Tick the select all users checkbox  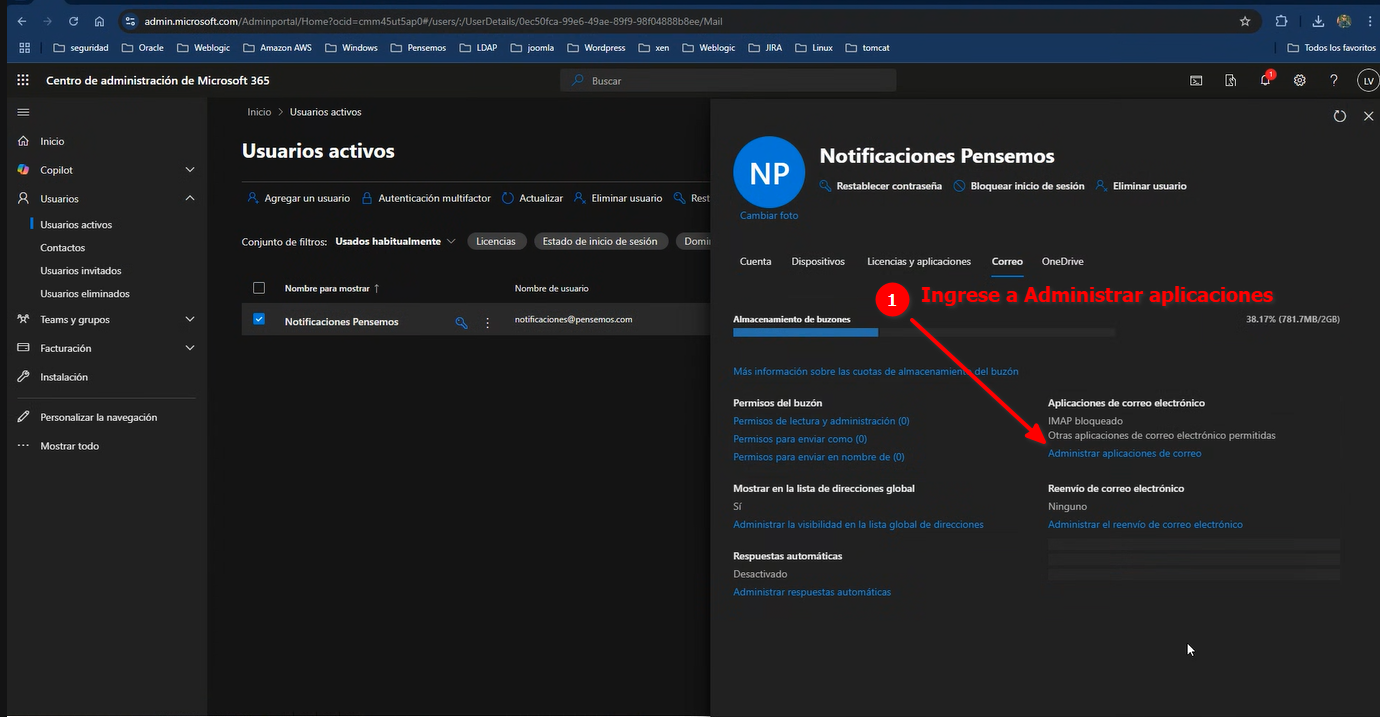point(259,288)
